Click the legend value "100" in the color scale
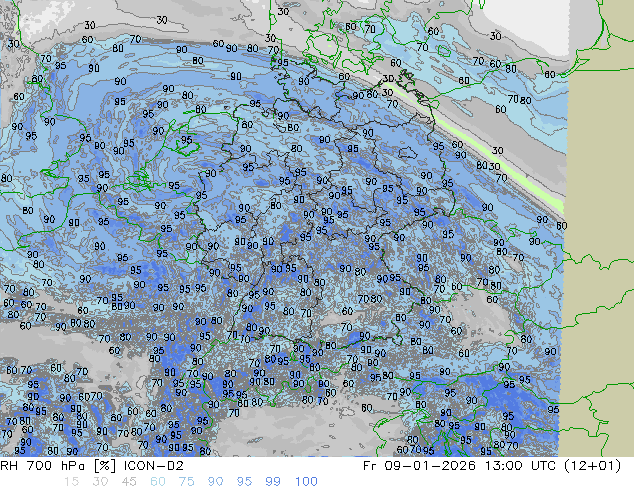 306,482
